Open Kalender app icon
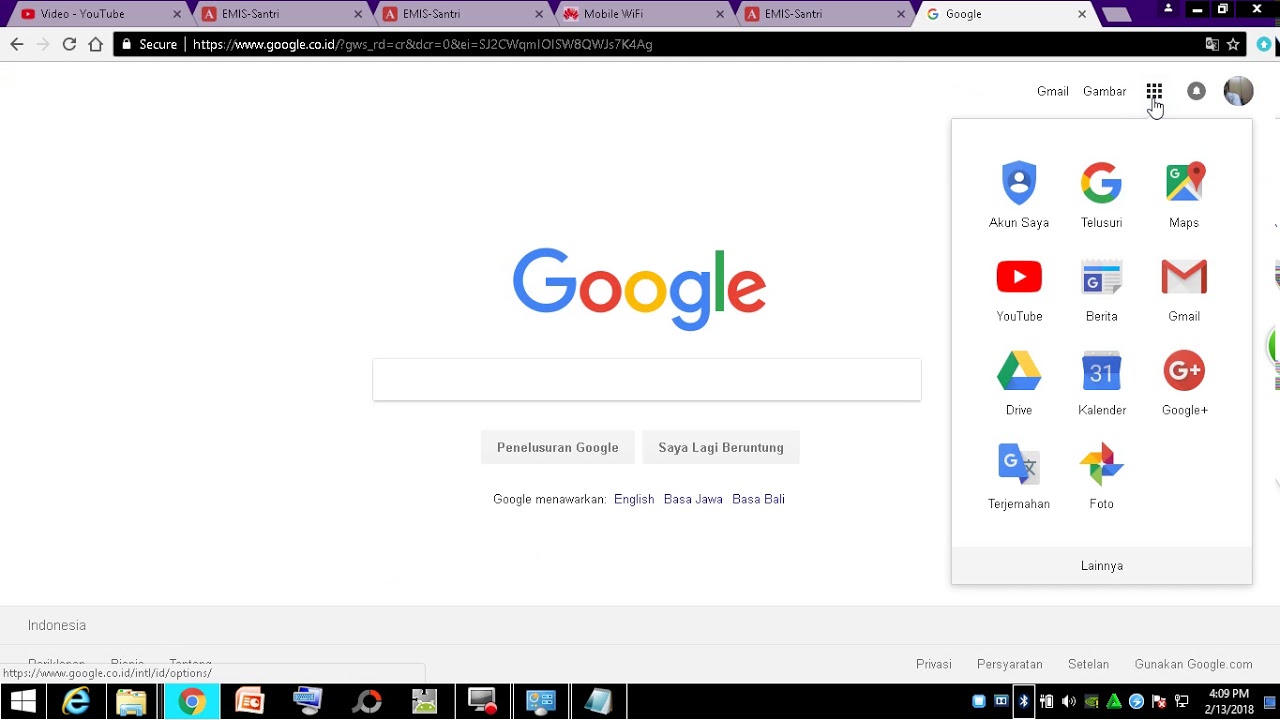1280x720 pixels. pos(1101,383)
